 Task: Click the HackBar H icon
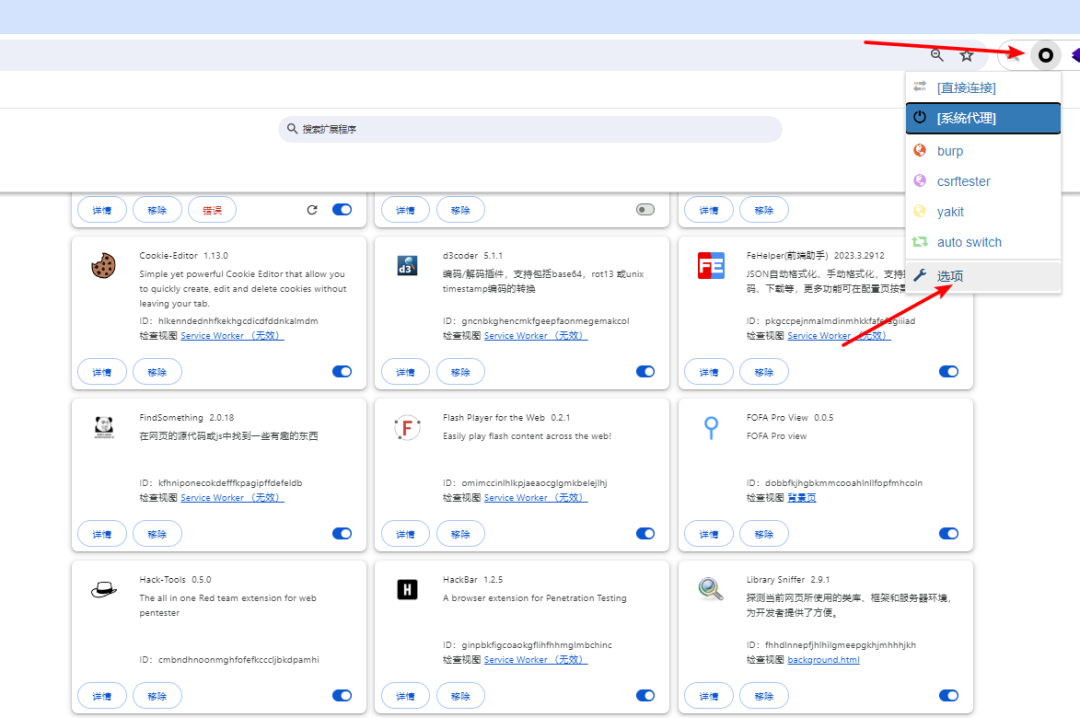pyautogui.click(x=407, y=590)
